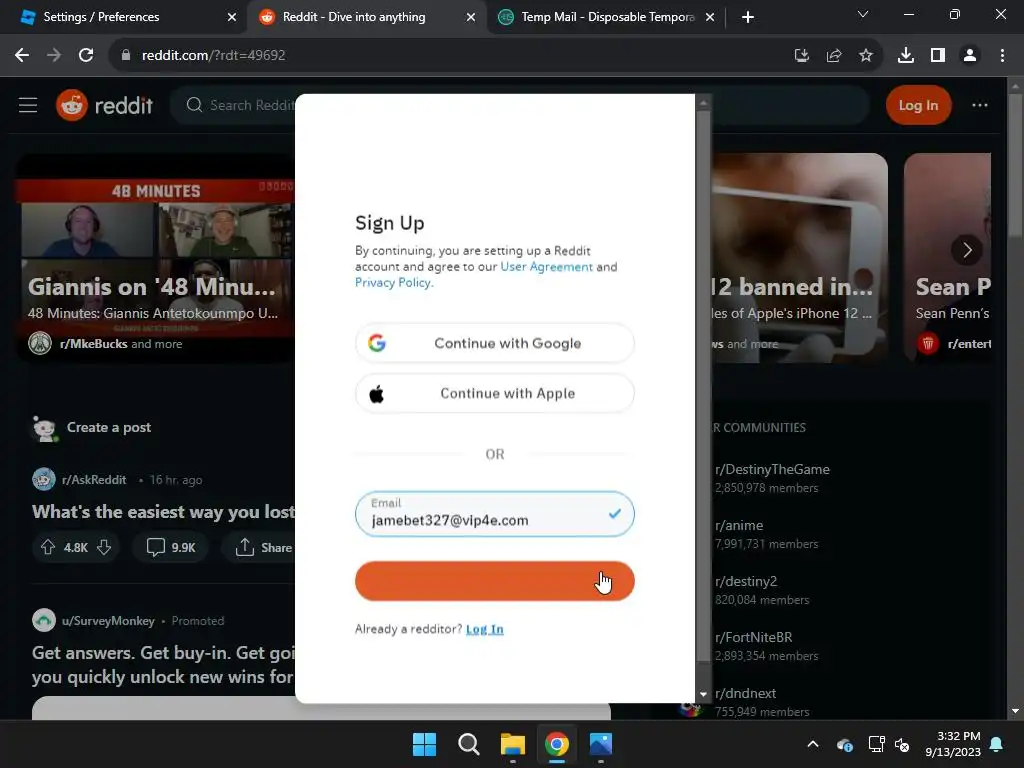Open r/FortNiteBR community

pos(753,637)
